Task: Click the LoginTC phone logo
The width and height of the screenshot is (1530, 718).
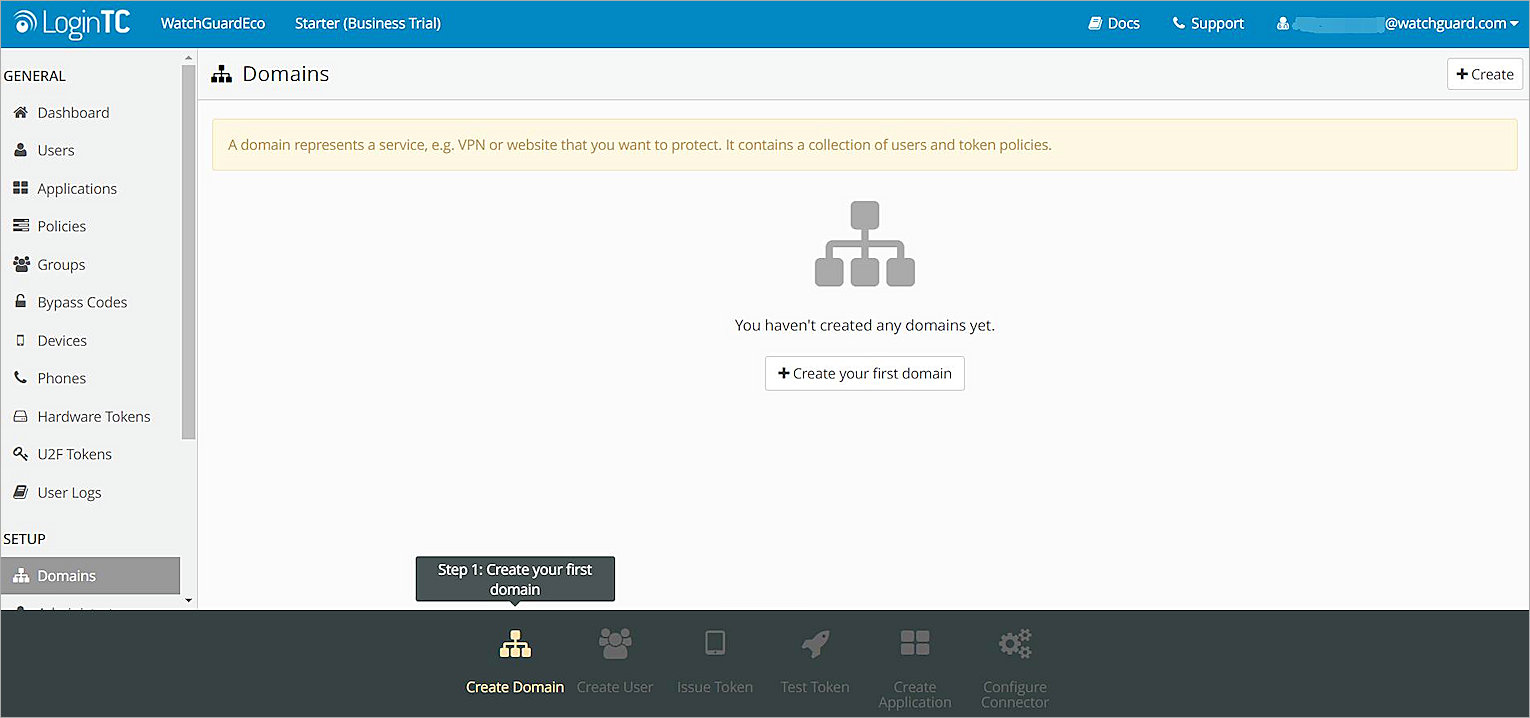Action: click(x=70, y=22)
